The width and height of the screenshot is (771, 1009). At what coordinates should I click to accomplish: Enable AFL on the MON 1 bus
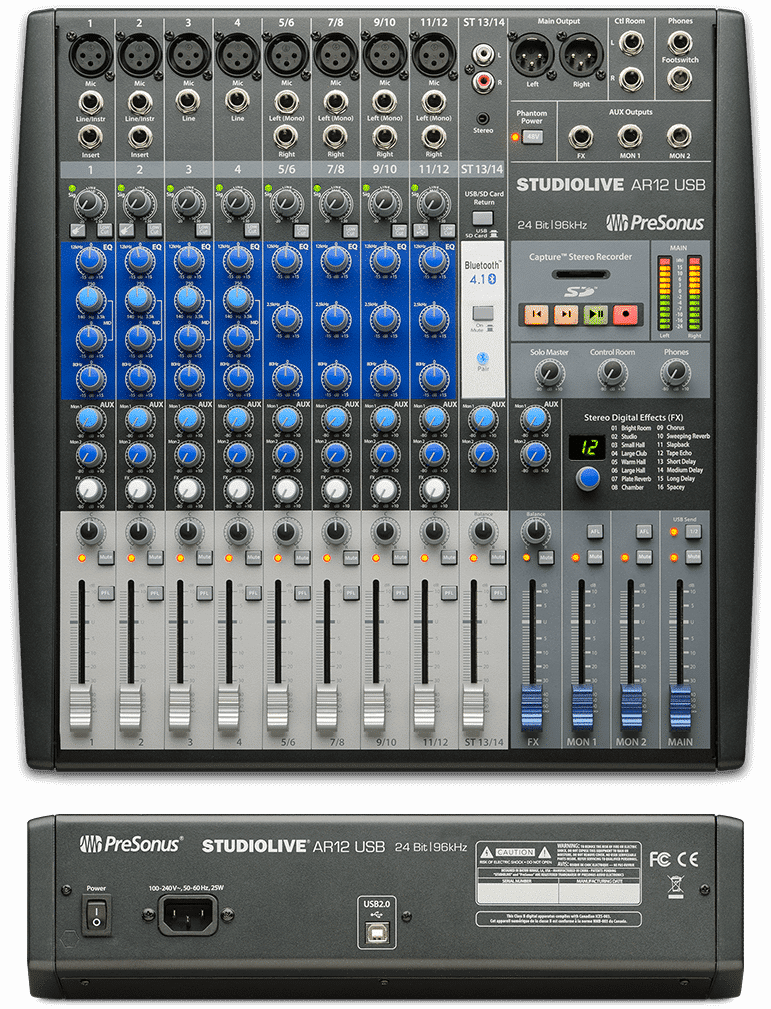coord(595,531)
